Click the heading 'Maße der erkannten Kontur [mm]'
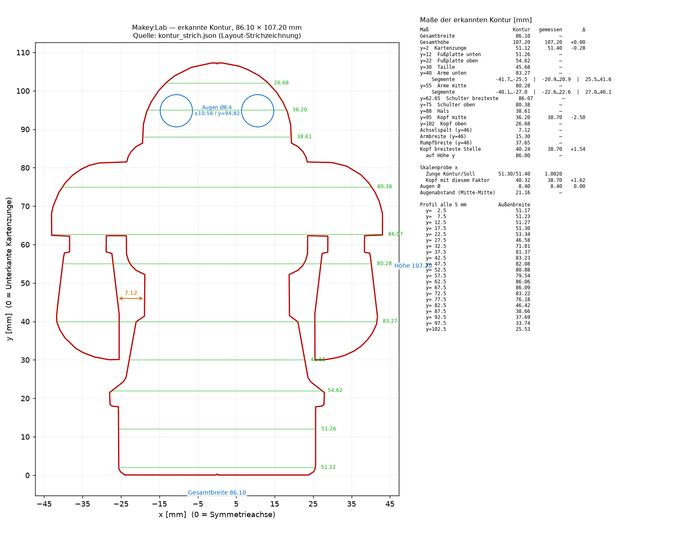Viewport: 700px width, 538px height. pyautogui.click(x=476, y=20)
